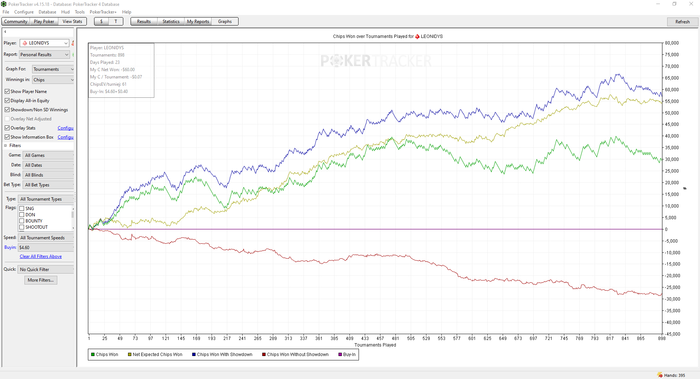The height and width of the screenshot is (379, 700).
Task: Uncheck Showdown/Non SD Winnings
Action: click(x=7, y=109)
